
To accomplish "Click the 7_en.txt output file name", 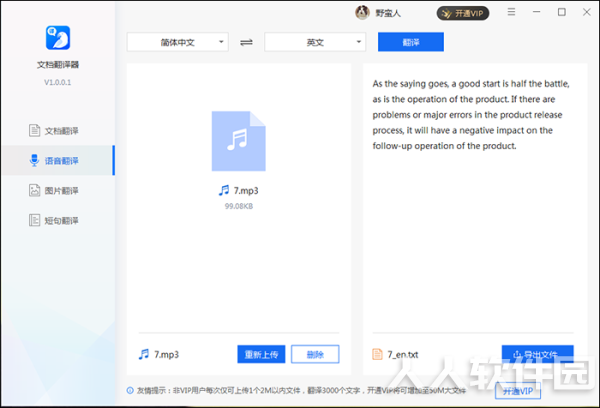I will [403, 354].
